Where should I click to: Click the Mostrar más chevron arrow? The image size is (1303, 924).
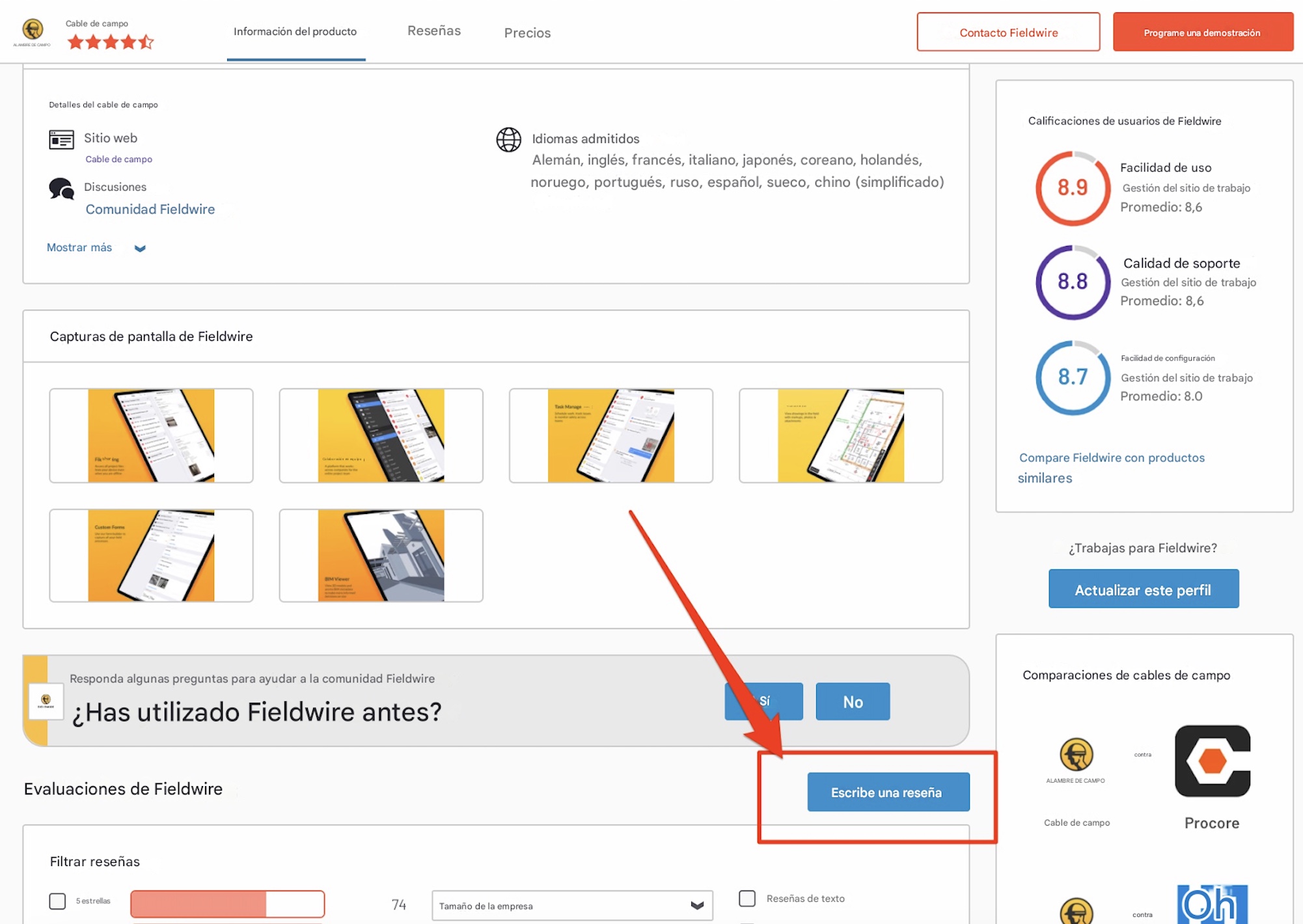pos(140,248)
